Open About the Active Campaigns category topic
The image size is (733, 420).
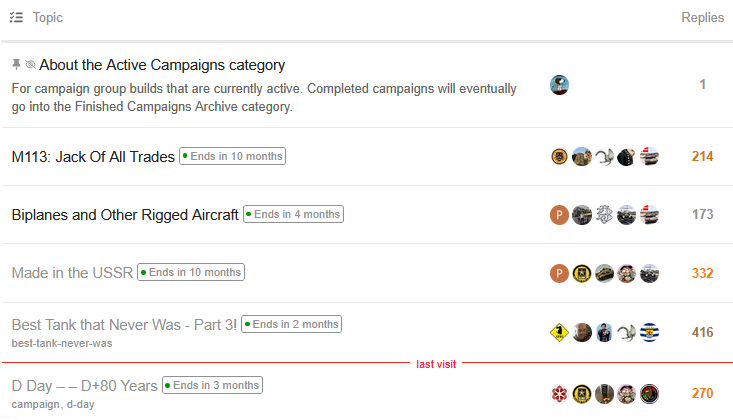click(x=162, y=65)
